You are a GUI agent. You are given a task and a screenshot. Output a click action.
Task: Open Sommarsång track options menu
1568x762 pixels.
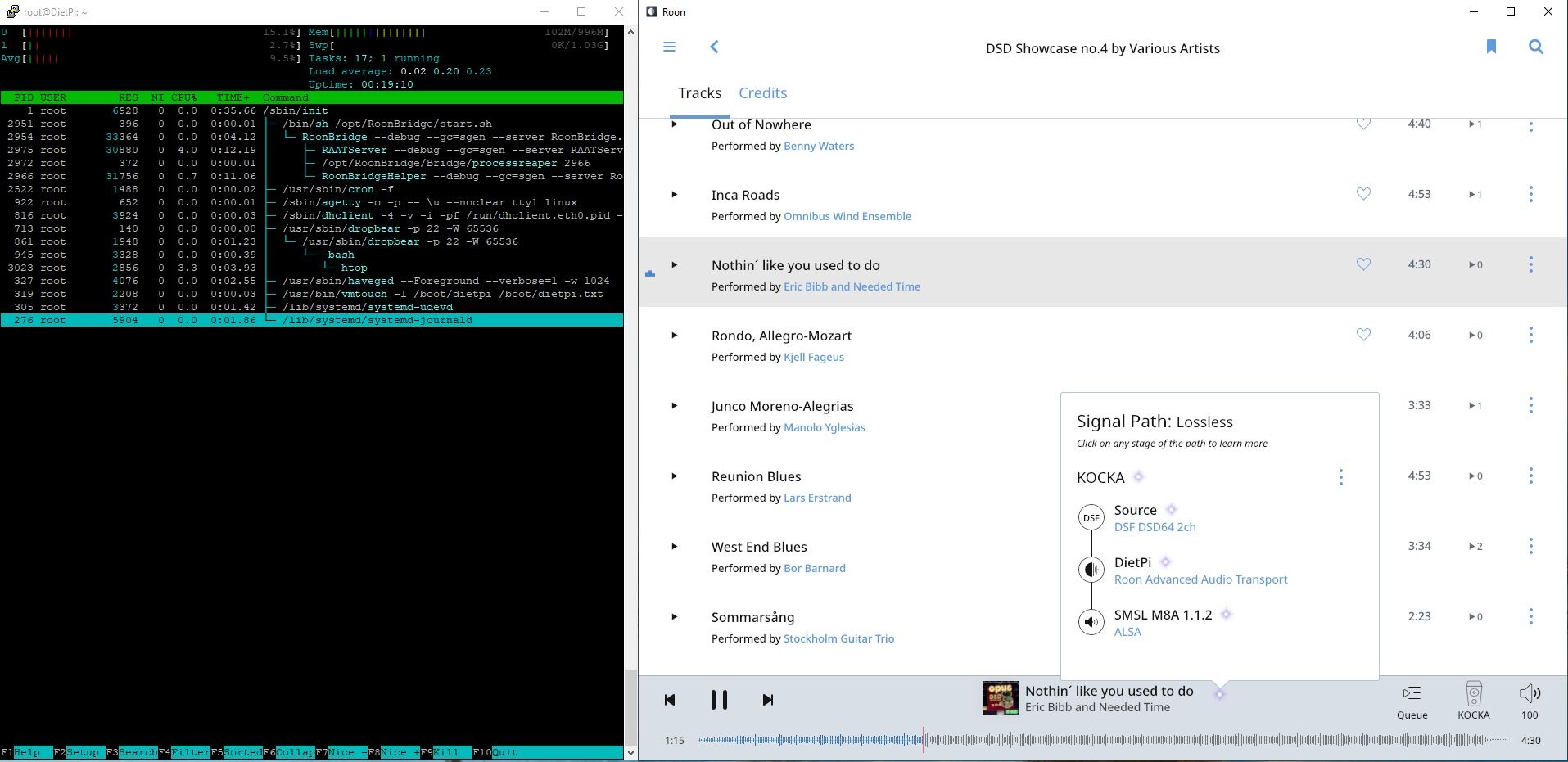click(1530, 617)
